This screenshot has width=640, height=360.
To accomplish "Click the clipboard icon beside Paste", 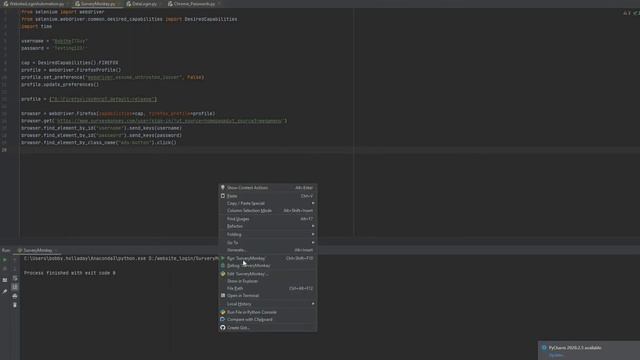I will (x=223, y=196).
